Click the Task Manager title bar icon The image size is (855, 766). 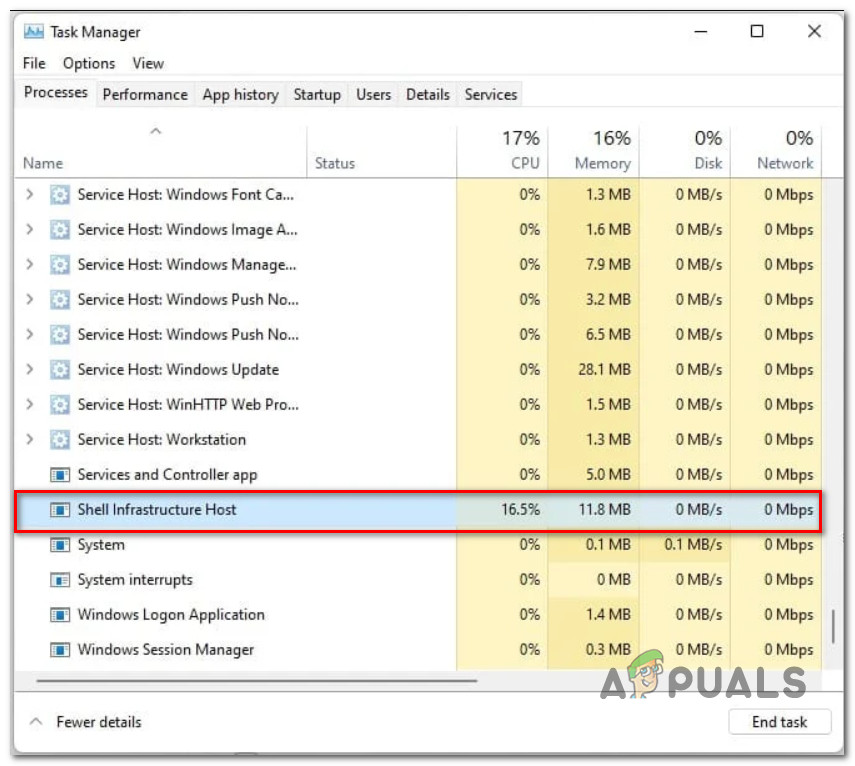tap(33, 32)
